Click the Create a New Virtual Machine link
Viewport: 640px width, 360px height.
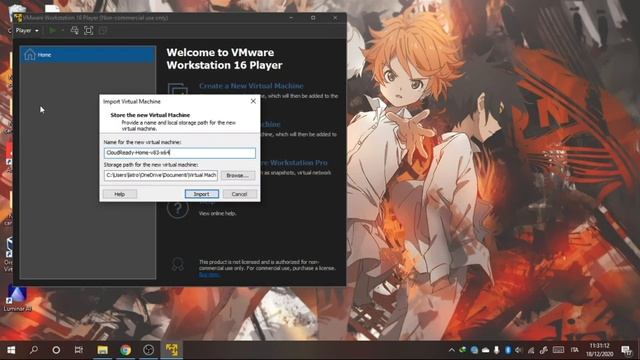(x=251, y=86)
